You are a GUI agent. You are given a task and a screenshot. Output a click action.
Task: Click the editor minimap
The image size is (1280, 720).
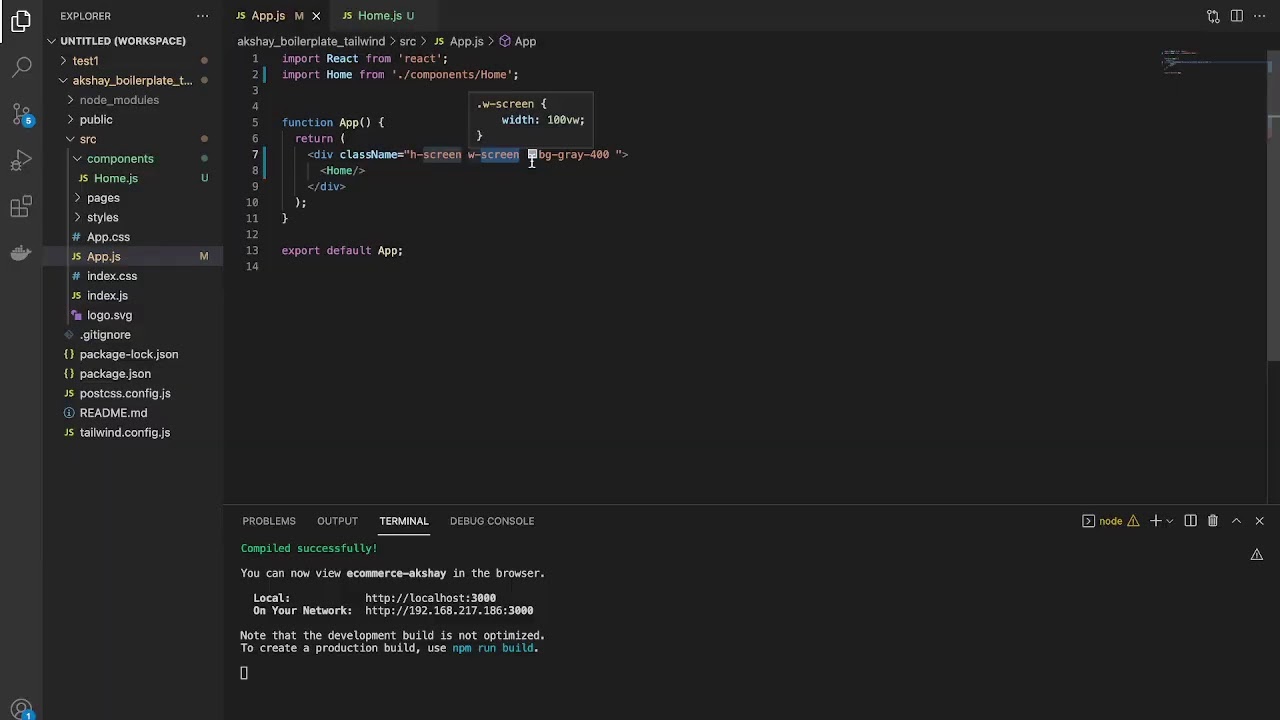1215,63
